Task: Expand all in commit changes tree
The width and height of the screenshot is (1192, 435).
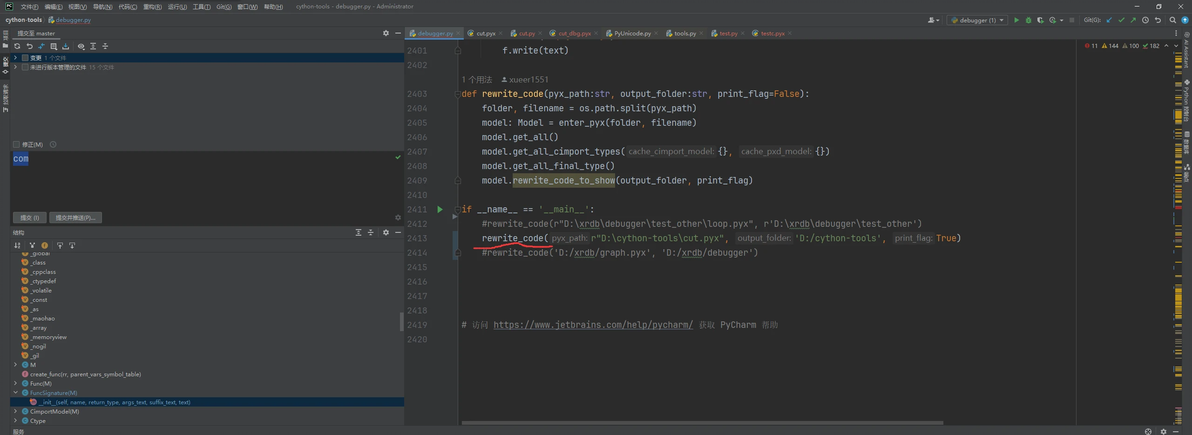Action: pyautogui.click(x=93, y=46)
